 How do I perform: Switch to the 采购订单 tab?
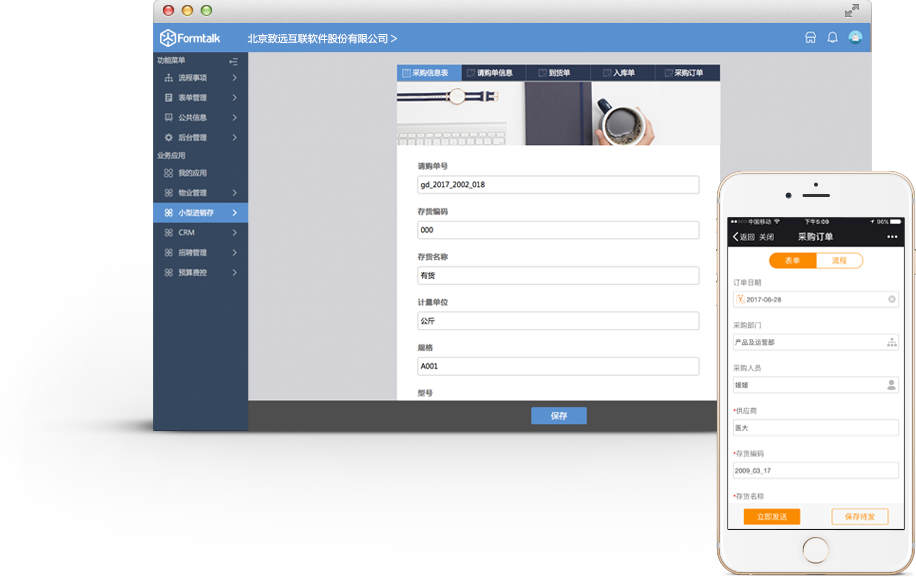688,73
